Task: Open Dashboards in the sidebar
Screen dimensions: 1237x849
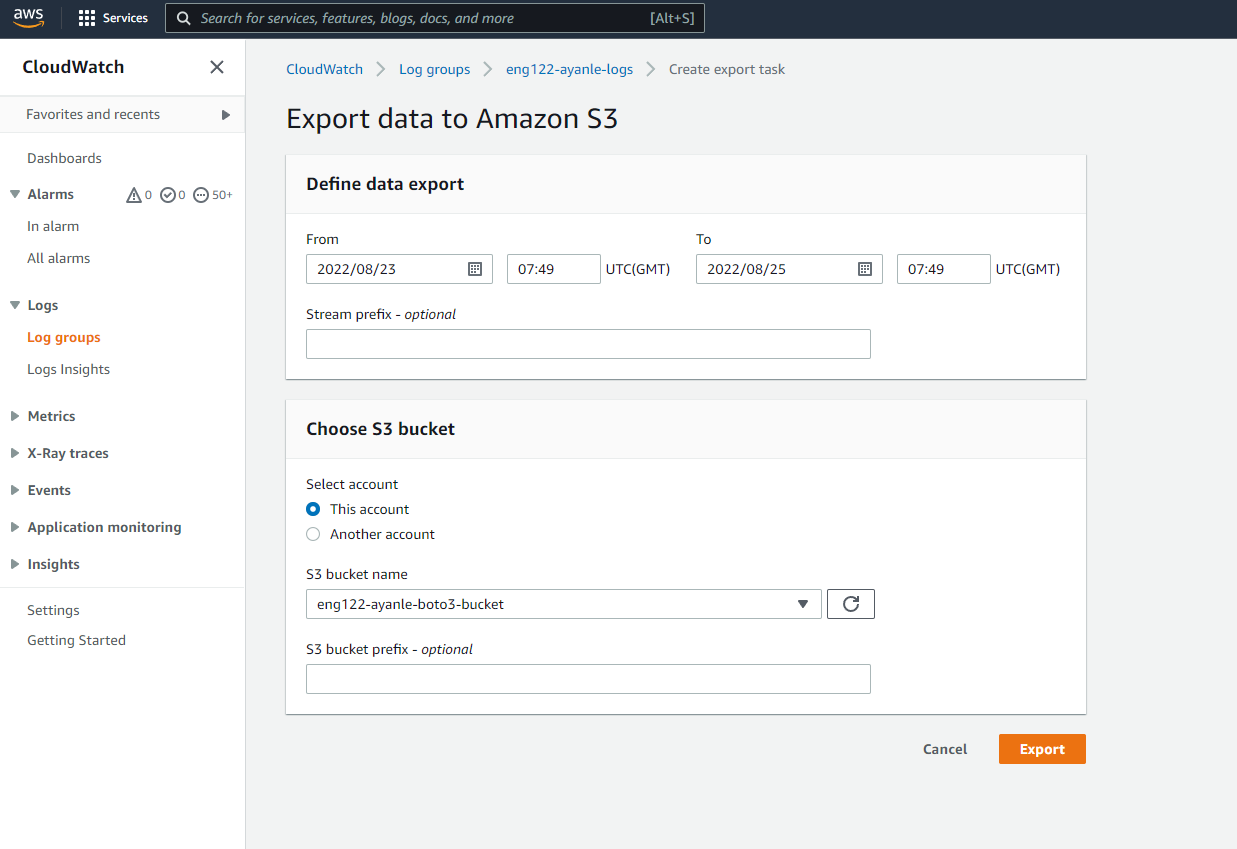Action: (x=64, y=158)
